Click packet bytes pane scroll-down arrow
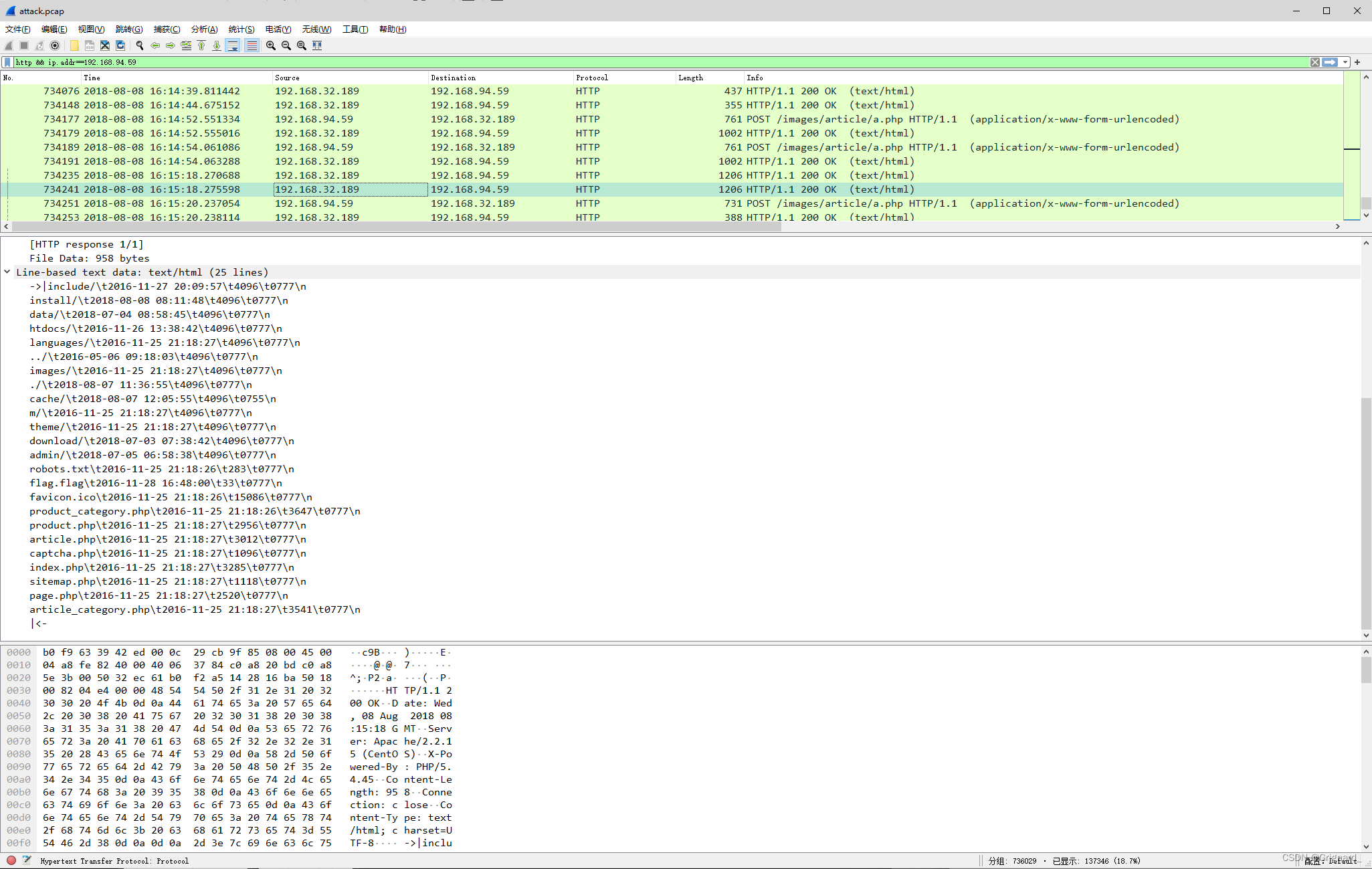The height and width of the screenshot is (869, 1372). pyautogui.click(x=1366, y=846)
